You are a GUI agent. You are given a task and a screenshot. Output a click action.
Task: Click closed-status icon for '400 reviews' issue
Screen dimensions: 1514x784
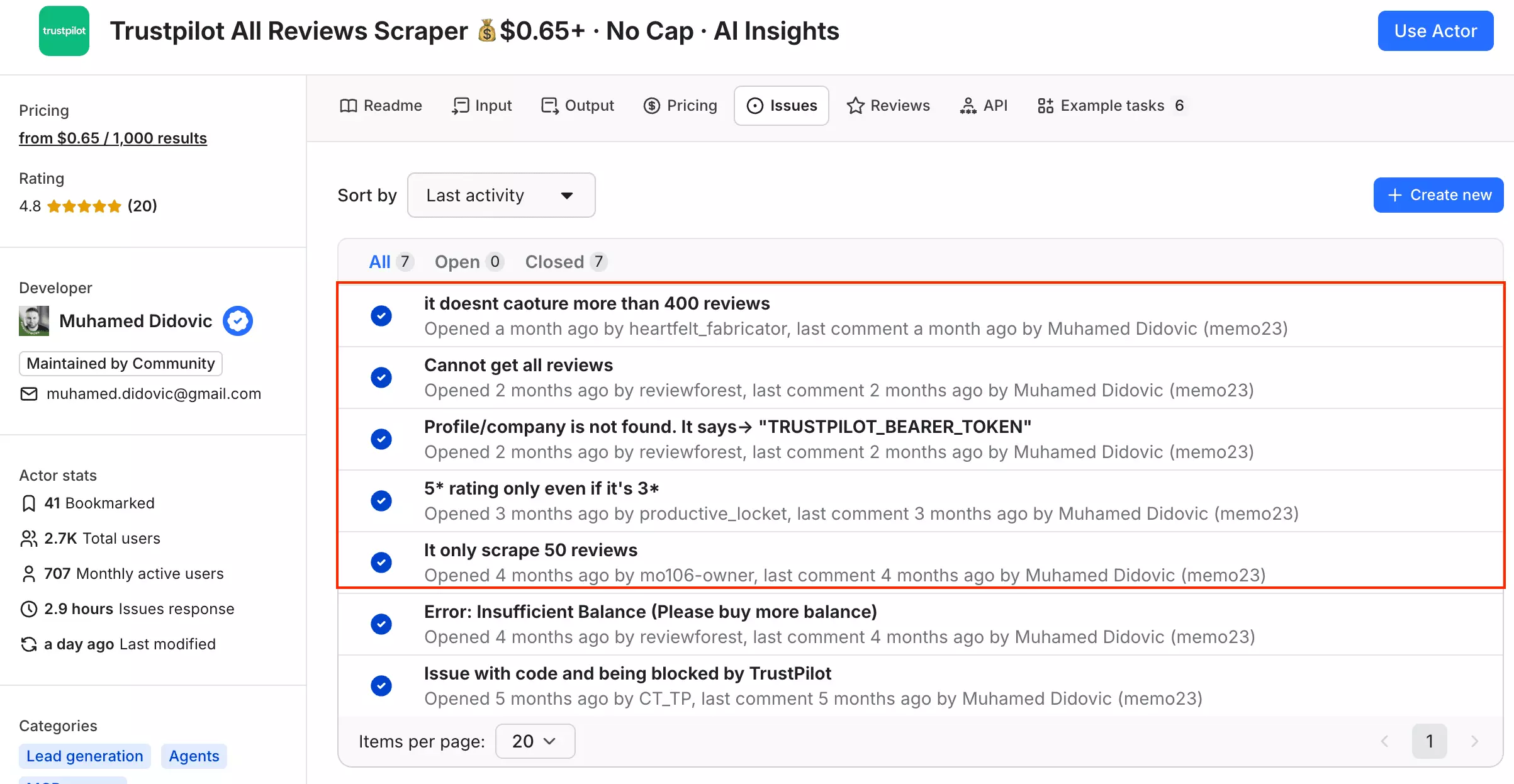coord(381,315)
